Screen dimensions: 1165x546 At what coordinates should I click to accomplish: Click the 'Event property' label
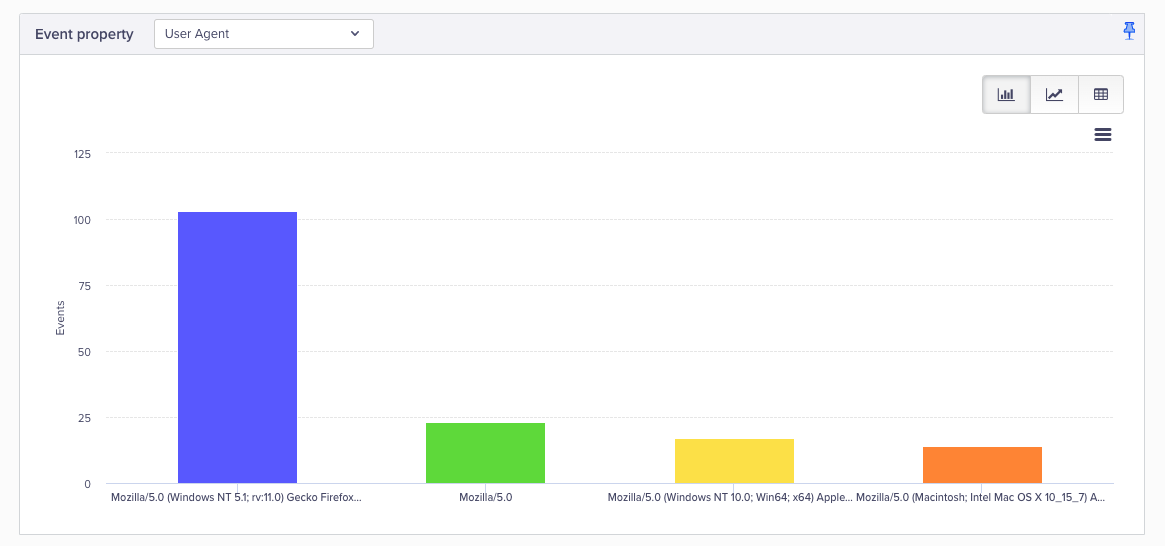pyautogui.click(x=85, y=34)
